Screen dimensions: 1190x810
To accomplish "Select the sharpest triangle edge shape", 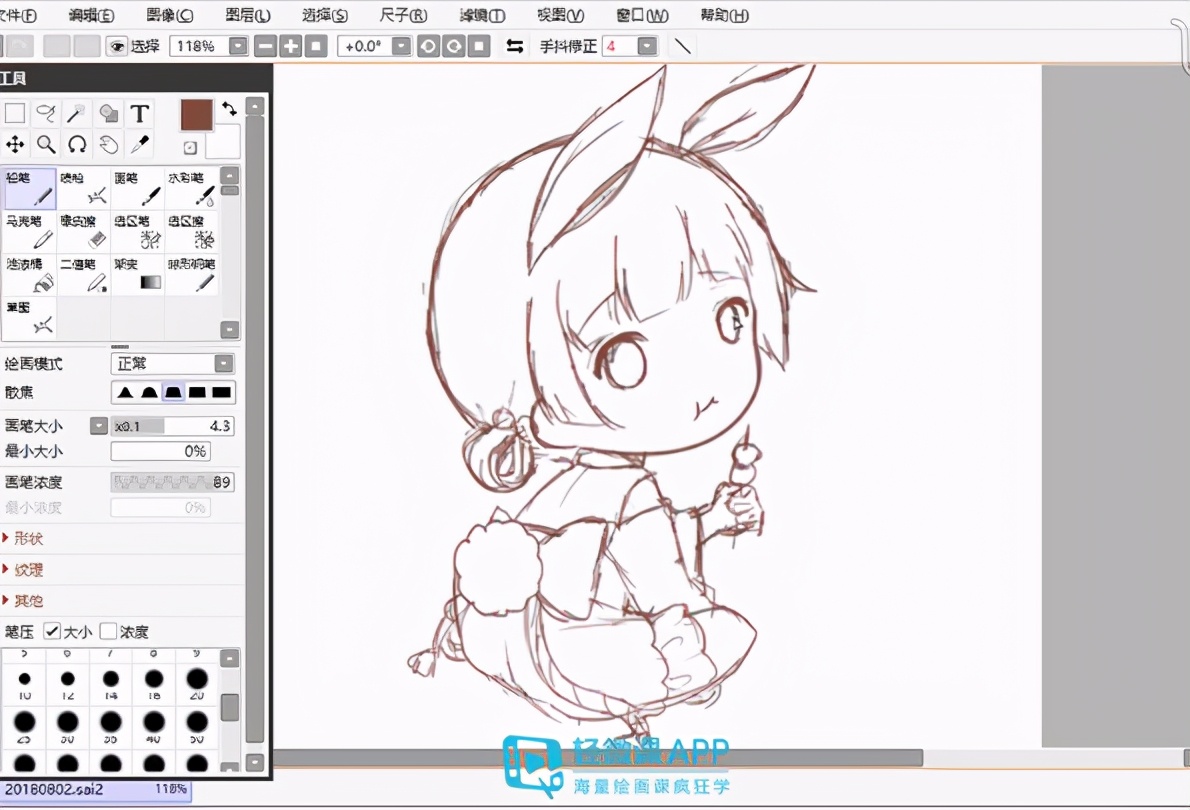I will coord(125,392).
